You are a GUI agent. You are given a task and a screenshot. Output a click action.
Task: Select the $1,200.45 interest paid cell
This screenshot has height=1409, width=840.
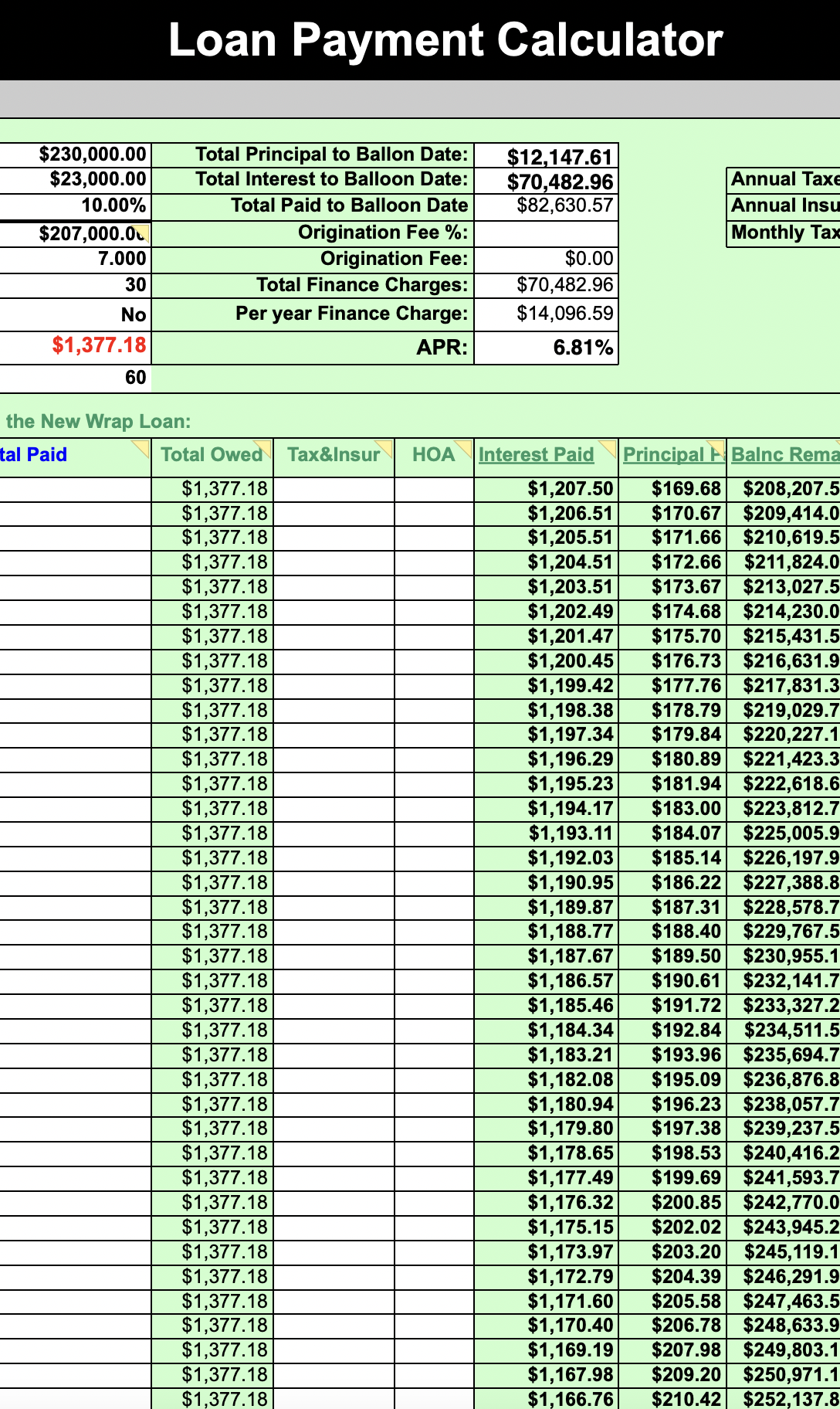pos(547,661)
